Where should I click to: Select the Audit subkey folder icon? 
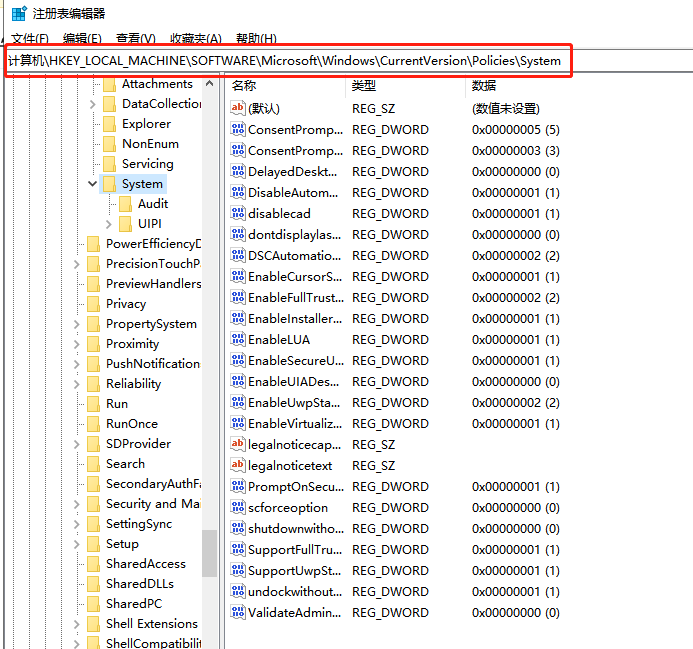(126, 204)
